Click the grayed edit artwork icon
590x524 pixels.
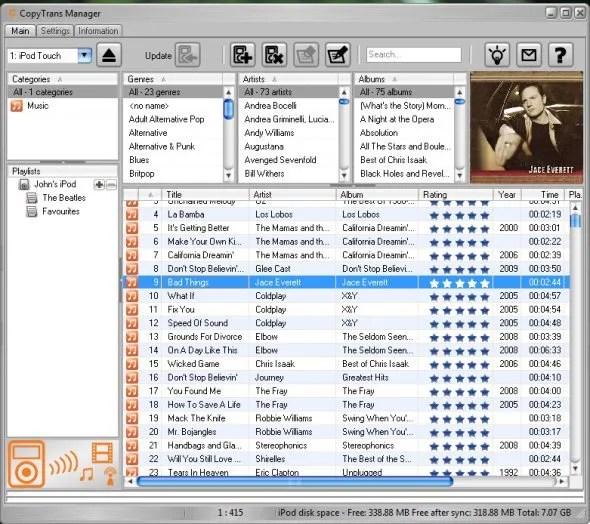point(306,55)
